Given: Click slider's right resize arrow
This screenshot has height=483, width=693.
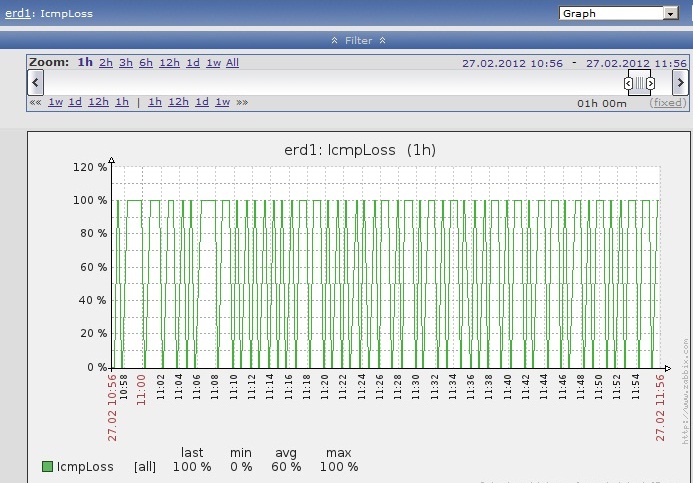Looking at the screenshot, I should pos(650,84).
